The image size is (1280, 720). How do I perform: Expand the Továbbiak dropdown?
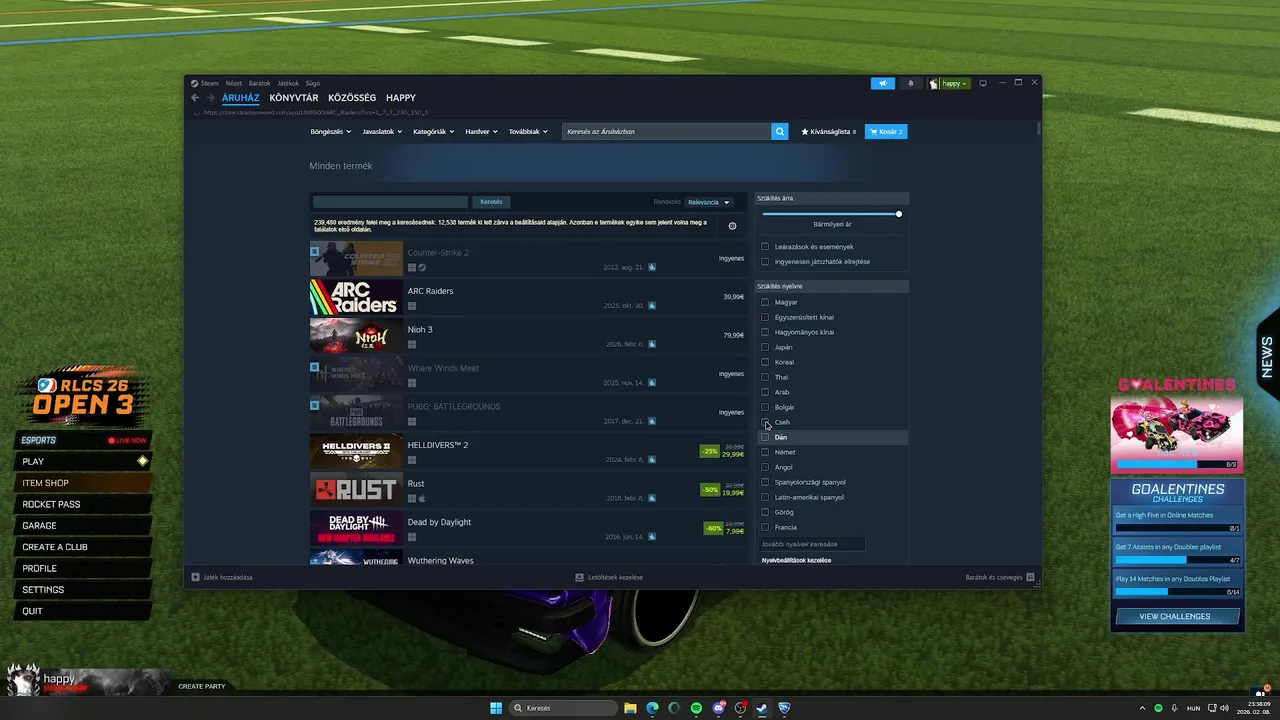528,132
